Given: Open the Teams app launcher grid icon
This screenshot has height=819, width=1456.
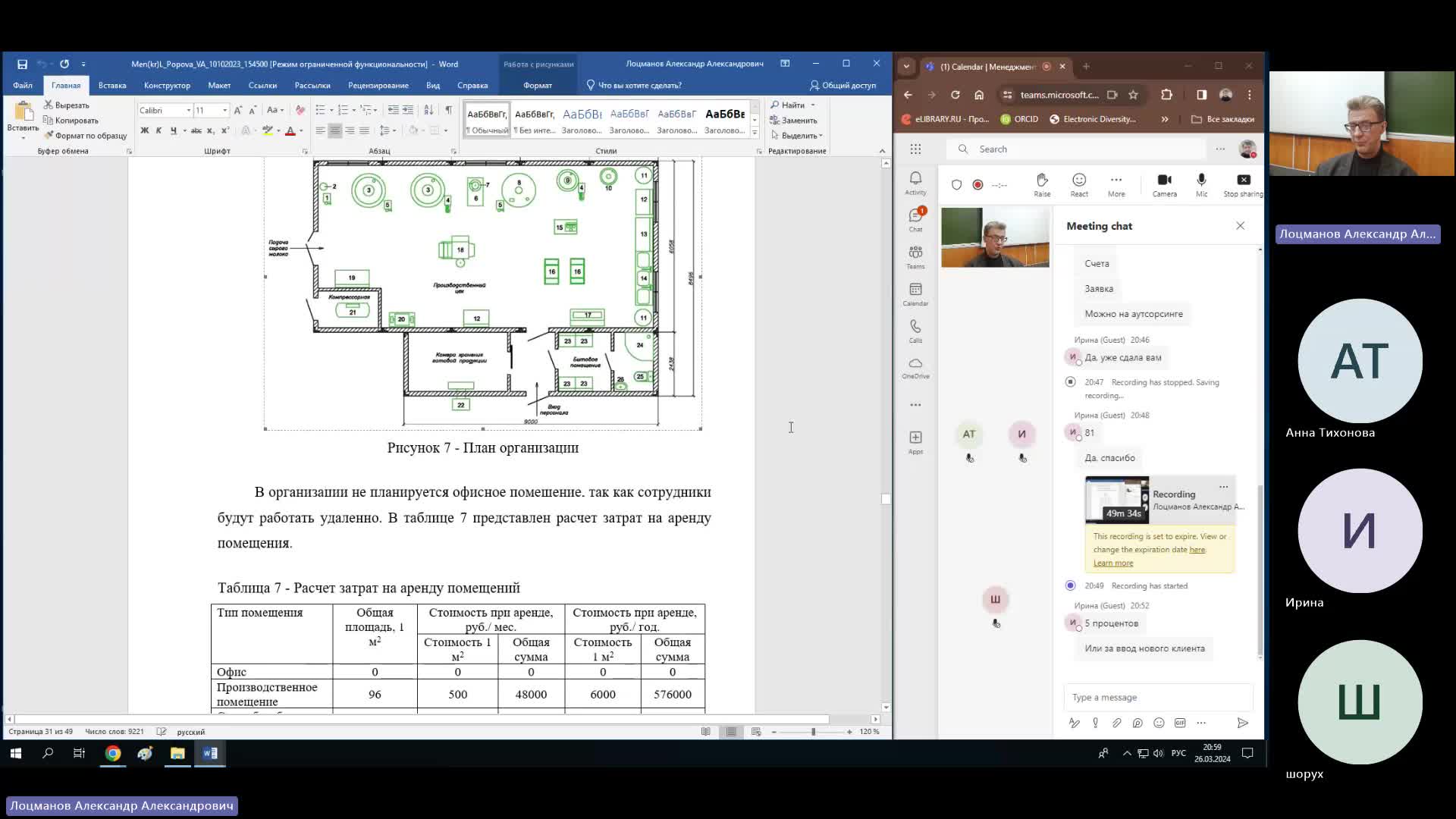Looking at the screenshot, I should pos(915,149).
